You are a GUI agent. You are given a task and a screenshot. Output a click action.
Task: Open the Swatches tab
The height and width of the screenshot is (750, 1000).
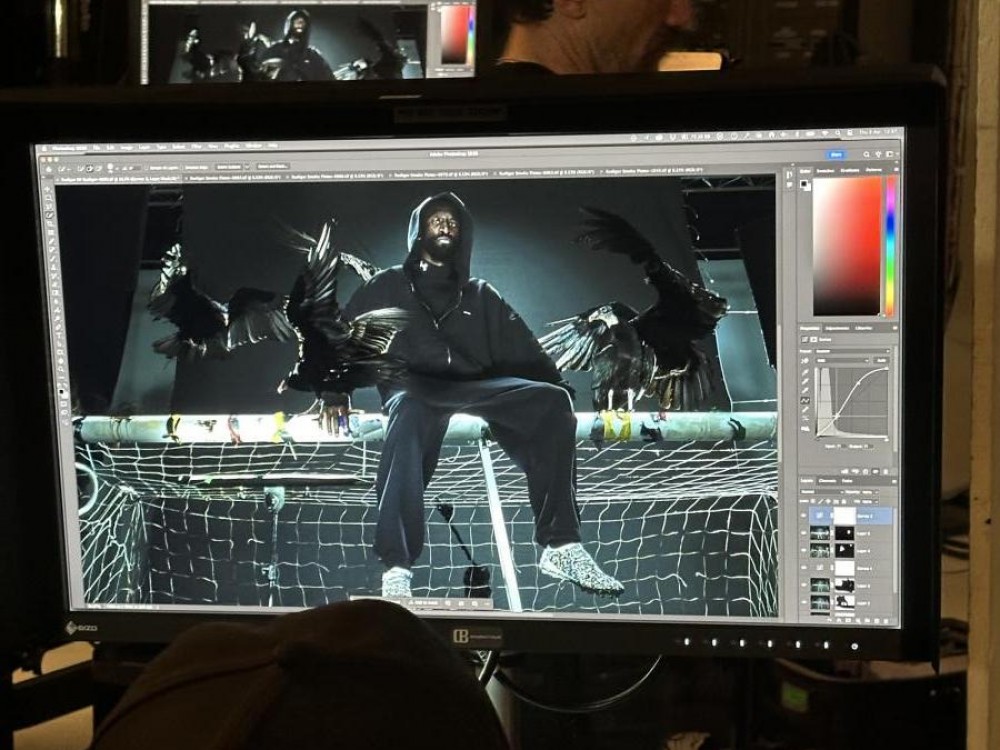click(x=827, y=171)
